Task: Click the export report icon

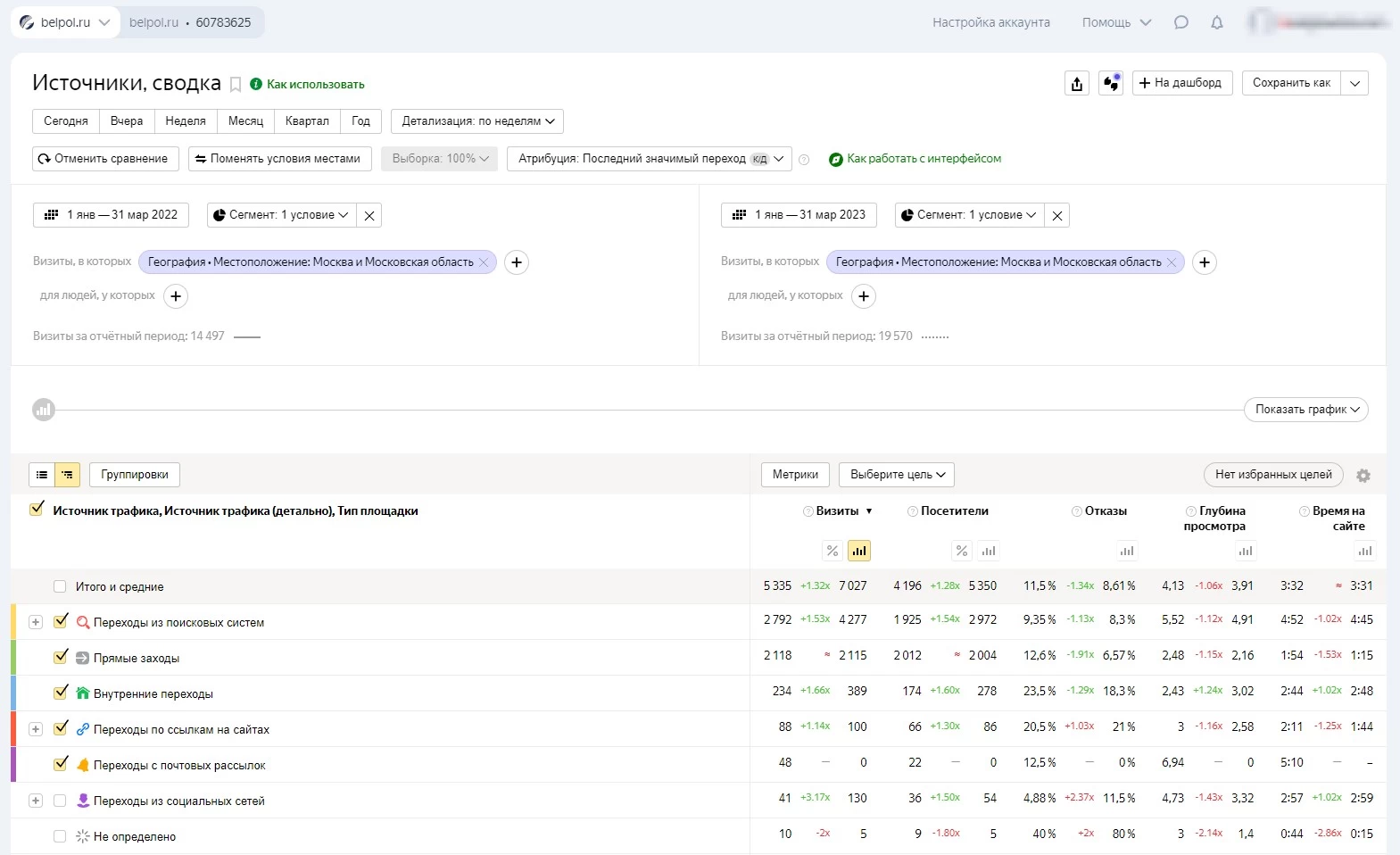Action: pyautogui.click(x=1077, y=83)
